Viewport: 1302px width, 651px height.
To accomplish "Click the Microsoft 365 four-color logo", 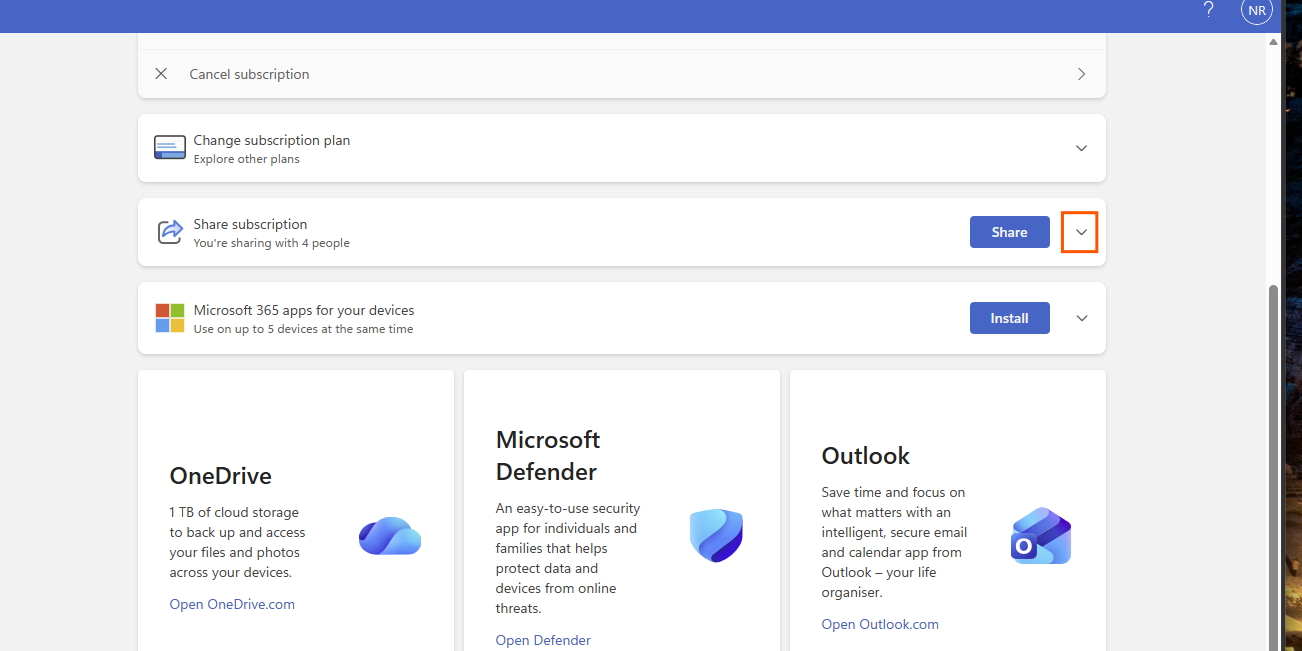I will pyautogui.click(x=170, y=318).
